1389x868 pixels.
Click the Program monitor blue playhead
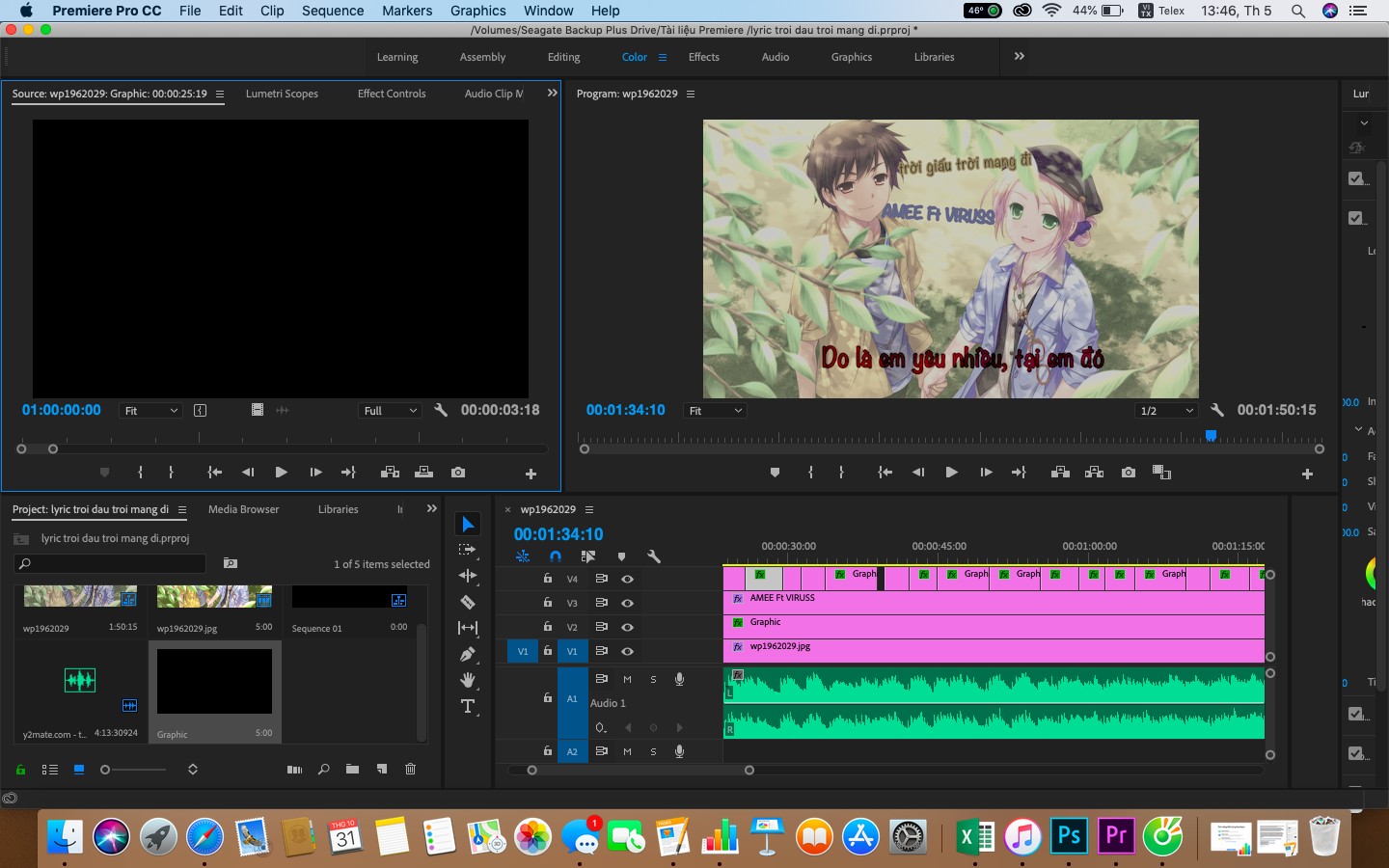click(1211, 436)
